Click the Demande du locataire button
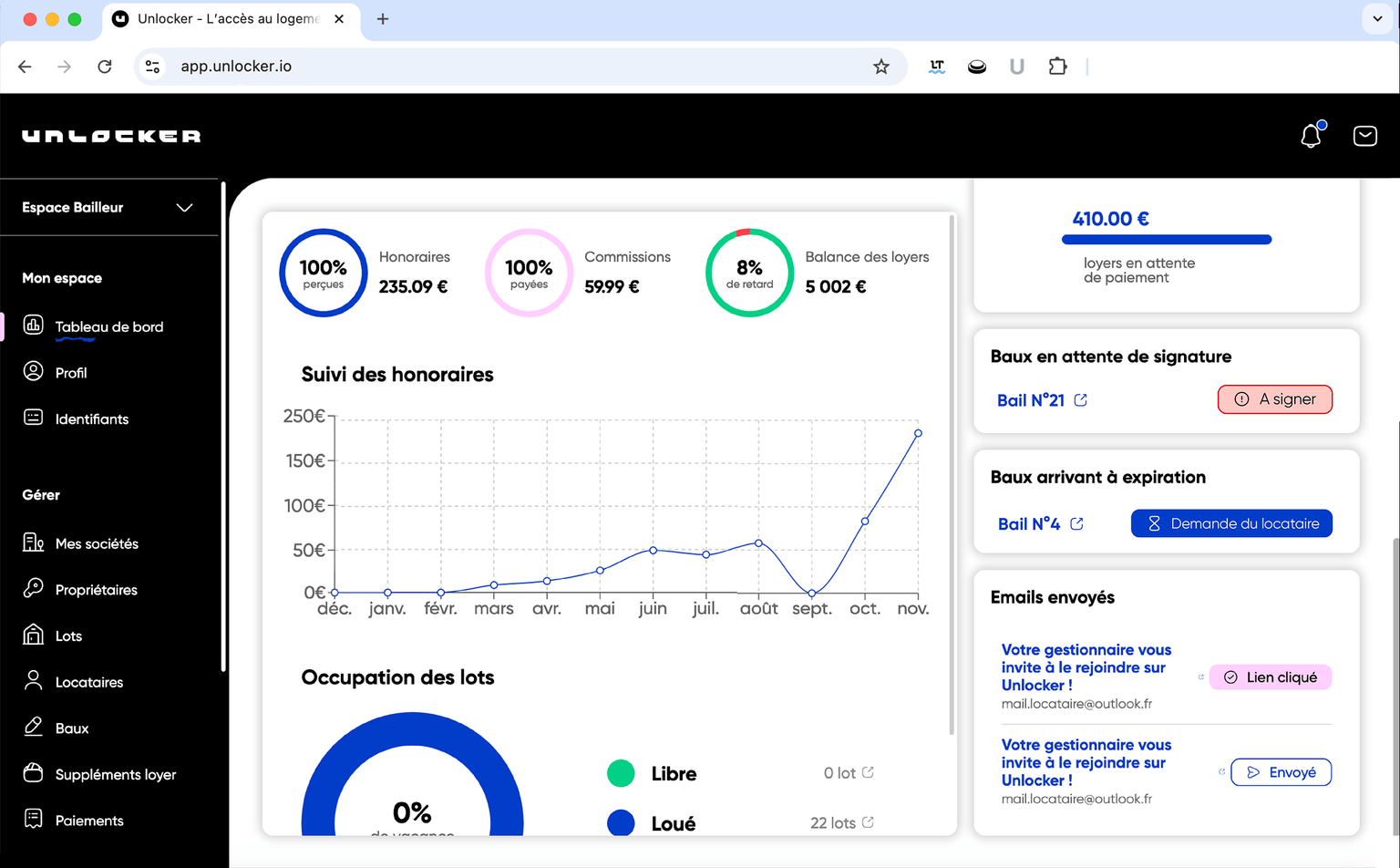Viewport: 1400px width, 868px height. 1231,523
